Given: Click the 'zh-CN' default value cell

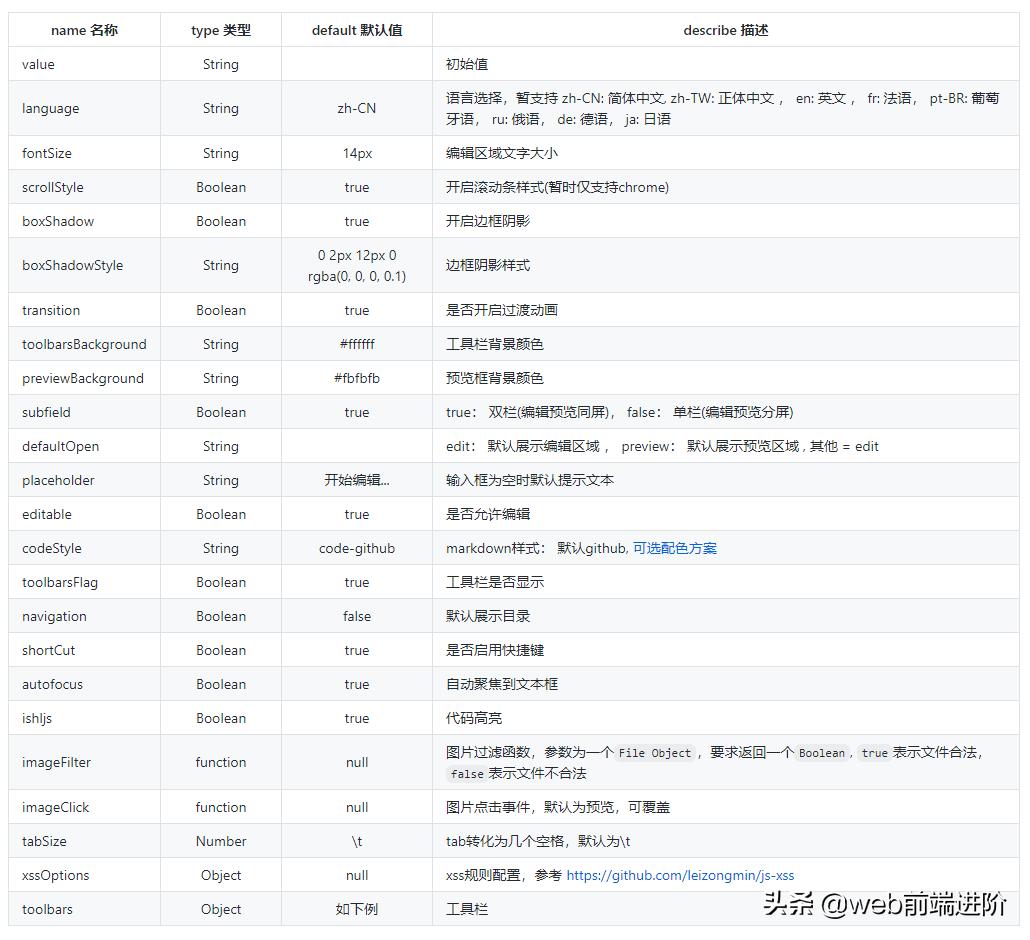Looking at the screenshot, I should [x=356, y=108].
